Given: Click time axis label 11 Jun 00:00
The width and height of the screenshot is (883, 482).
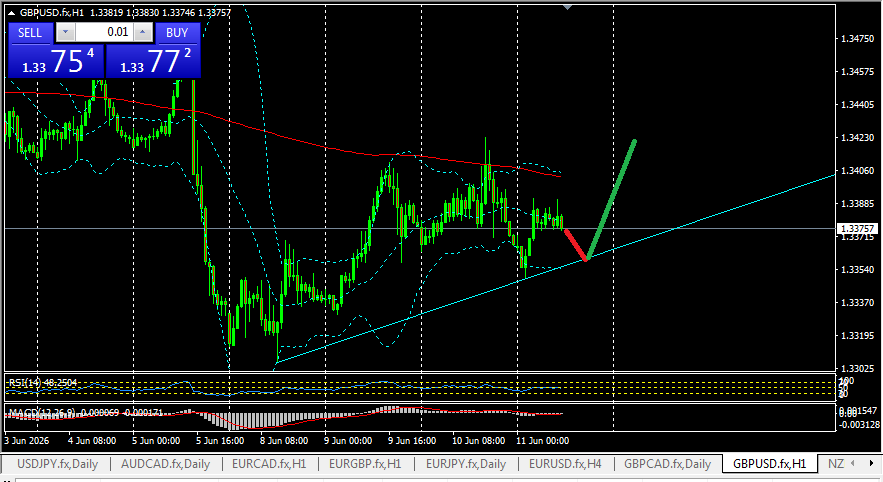Looking at the screenshot, I should [543, 441].
